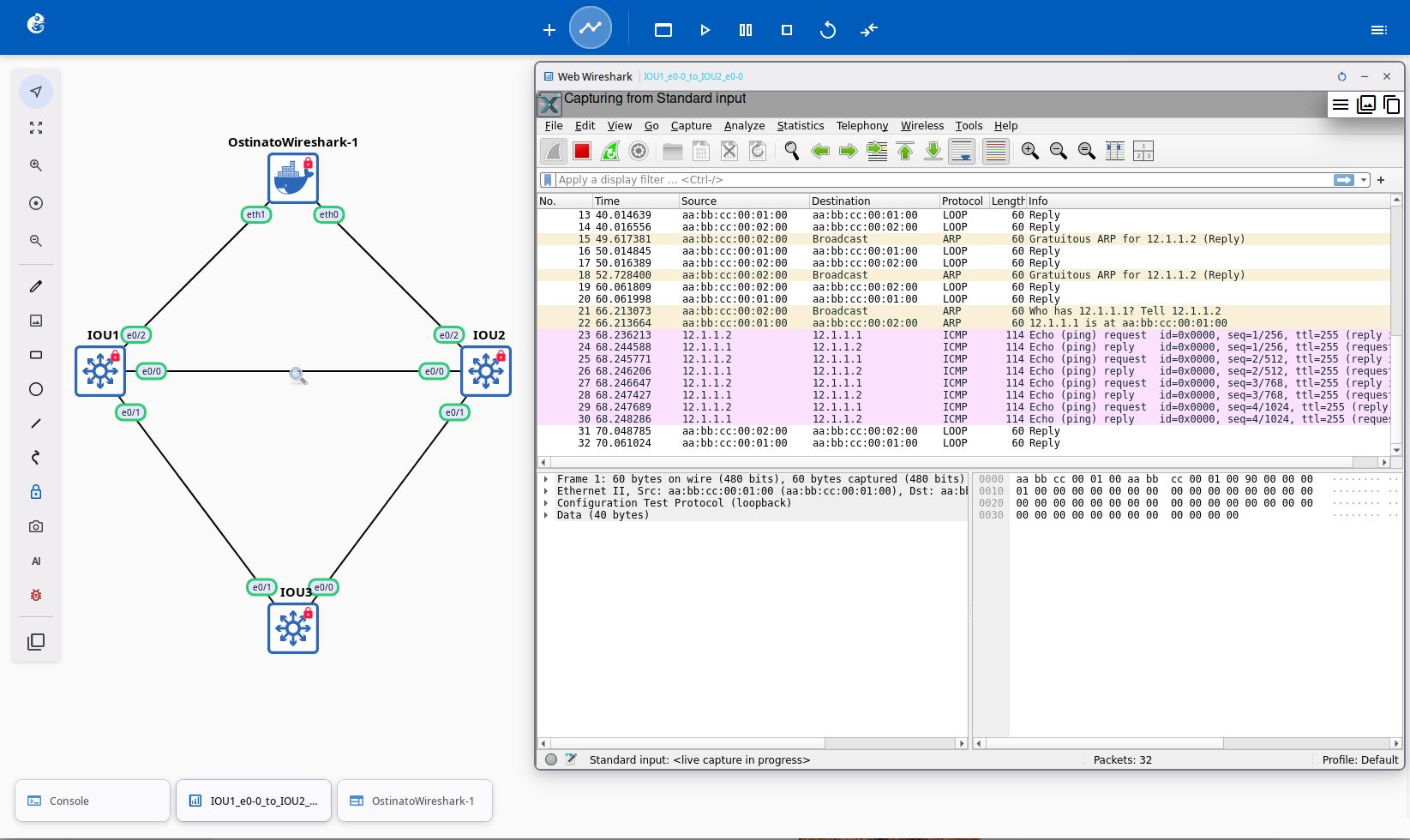Restart the current Wireshark capture

coord(610,151)
